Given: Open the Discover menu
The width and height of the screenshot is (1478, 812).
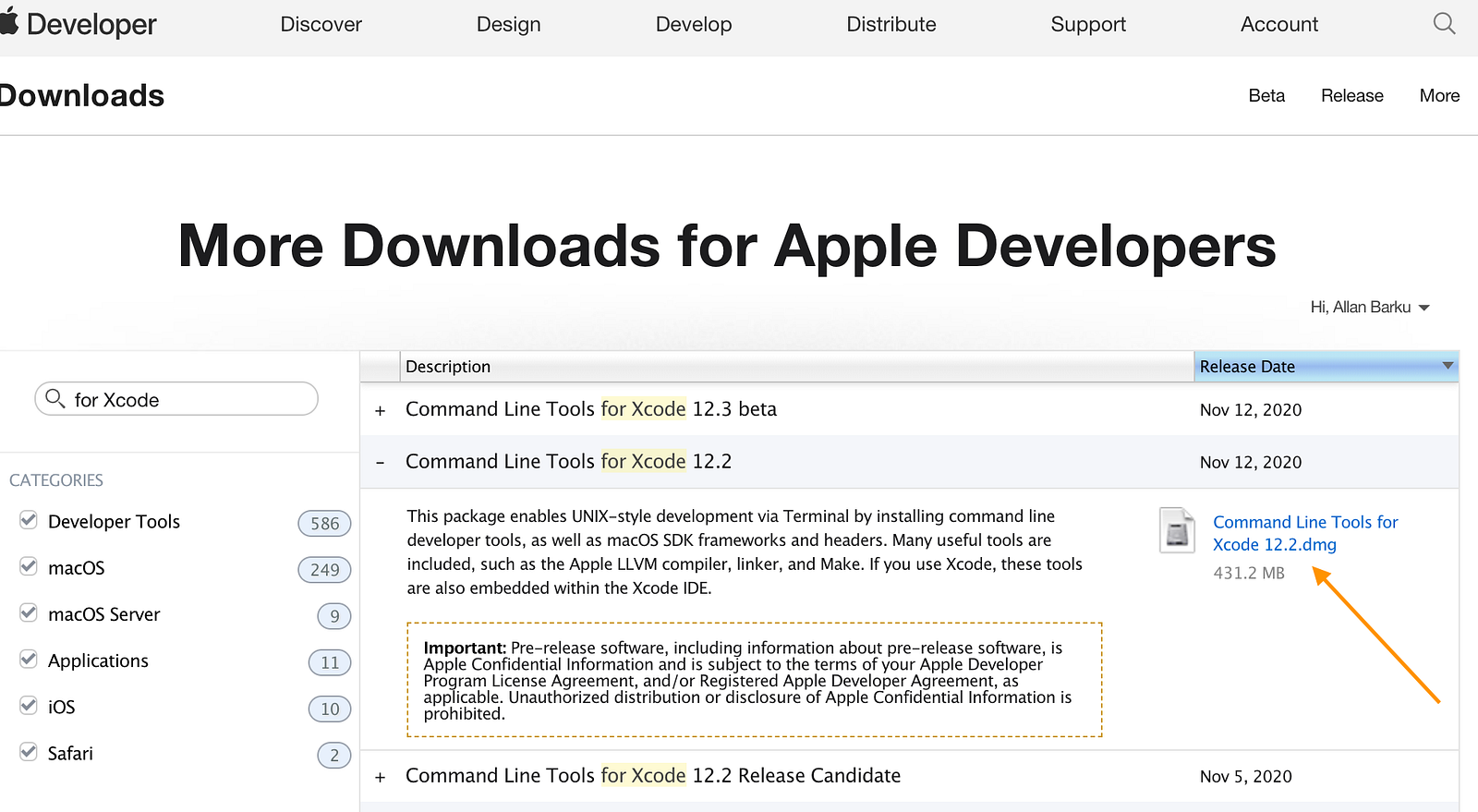Looking at the screenshot, I should 321,24.
